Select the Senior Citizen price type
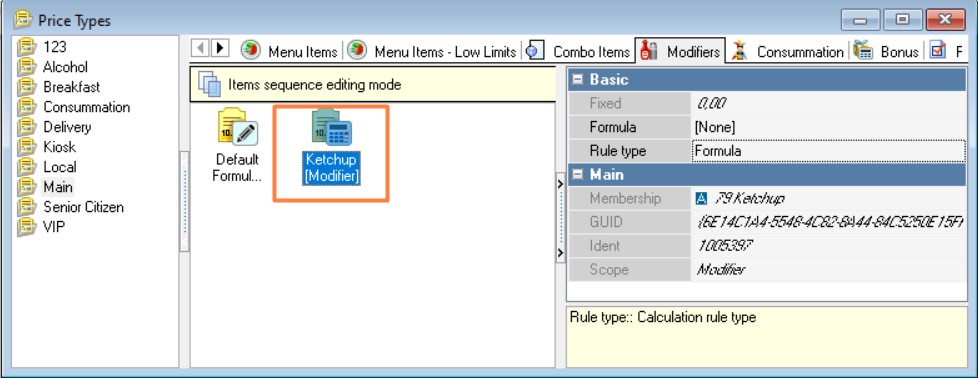The height and width of the screenshot is (378, 978). tap(83, 206)
